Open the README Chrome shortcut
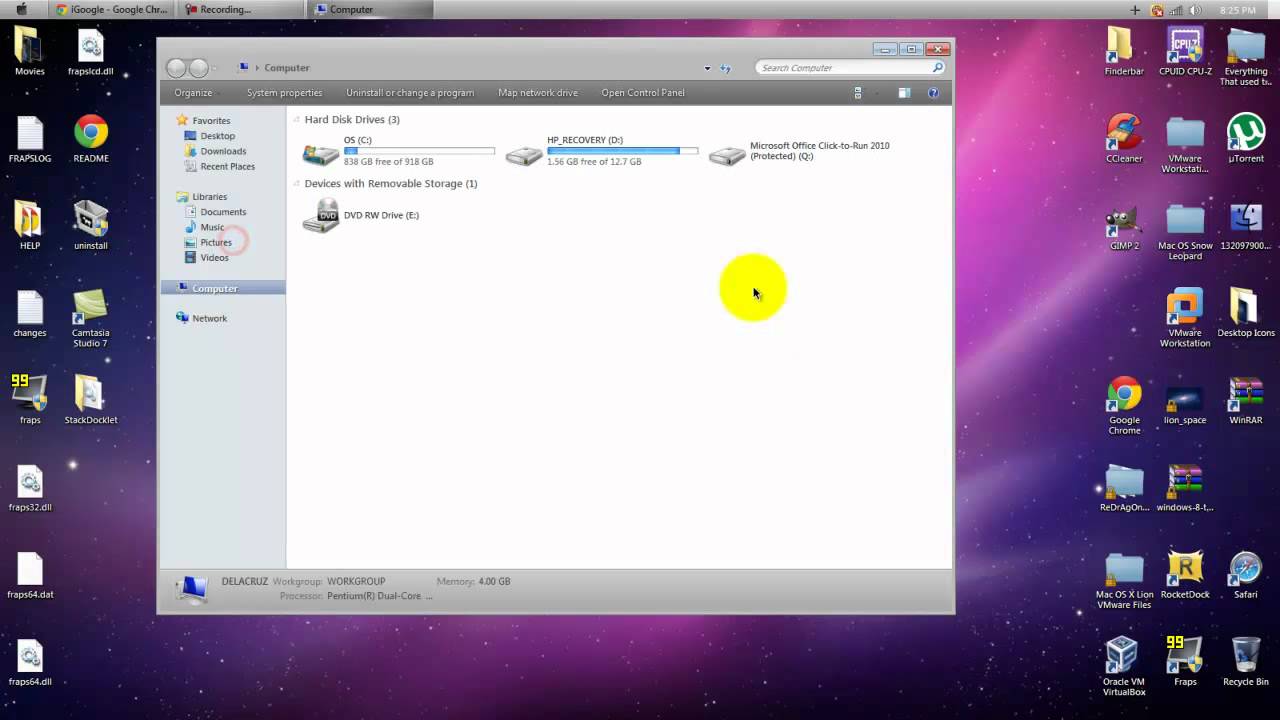The height and width of the screenshot is (720, 1280). pos(91,139)
